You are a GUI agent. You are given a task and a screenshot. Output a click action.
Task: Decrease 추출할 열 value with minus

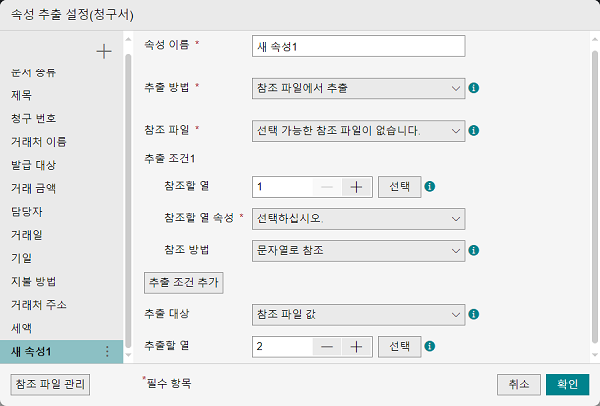click(x=327, y=347)
